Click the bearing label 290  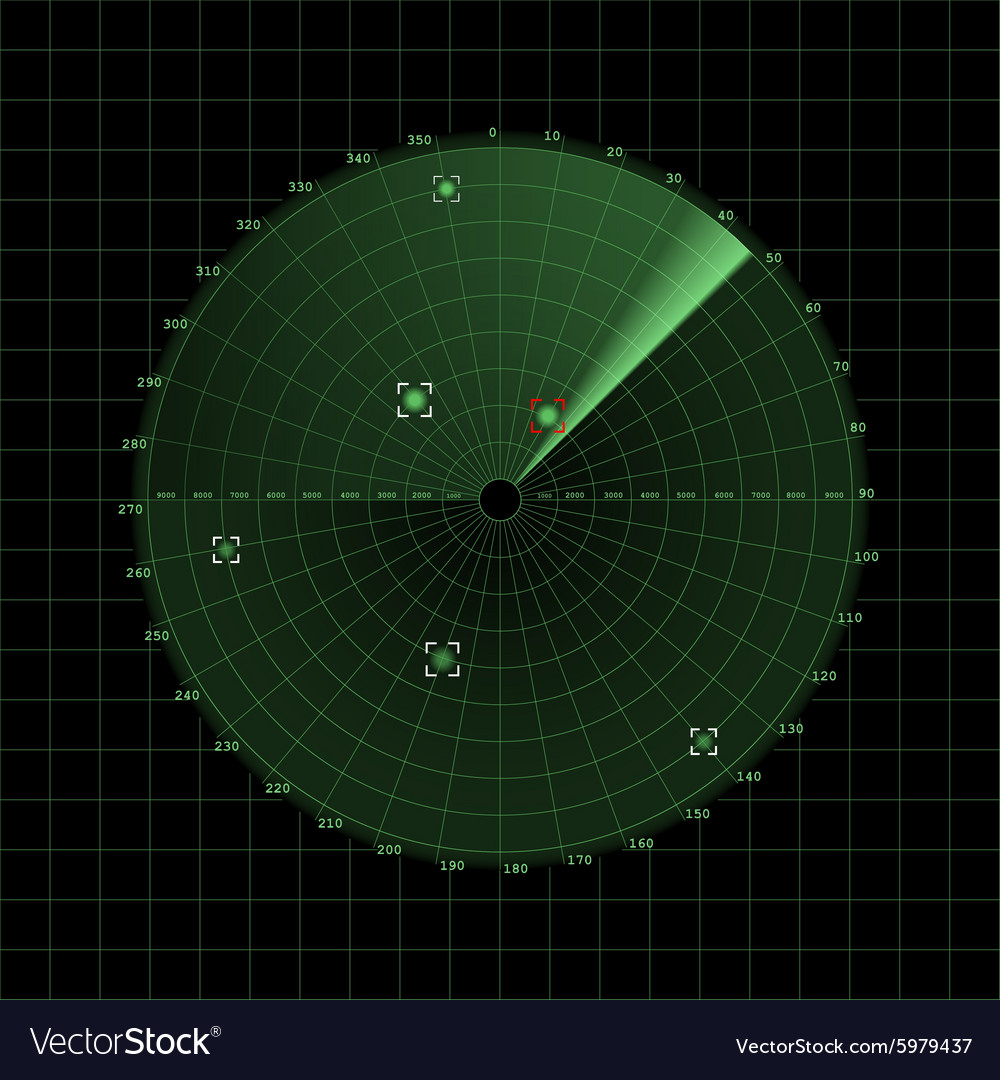pos(149,382)
